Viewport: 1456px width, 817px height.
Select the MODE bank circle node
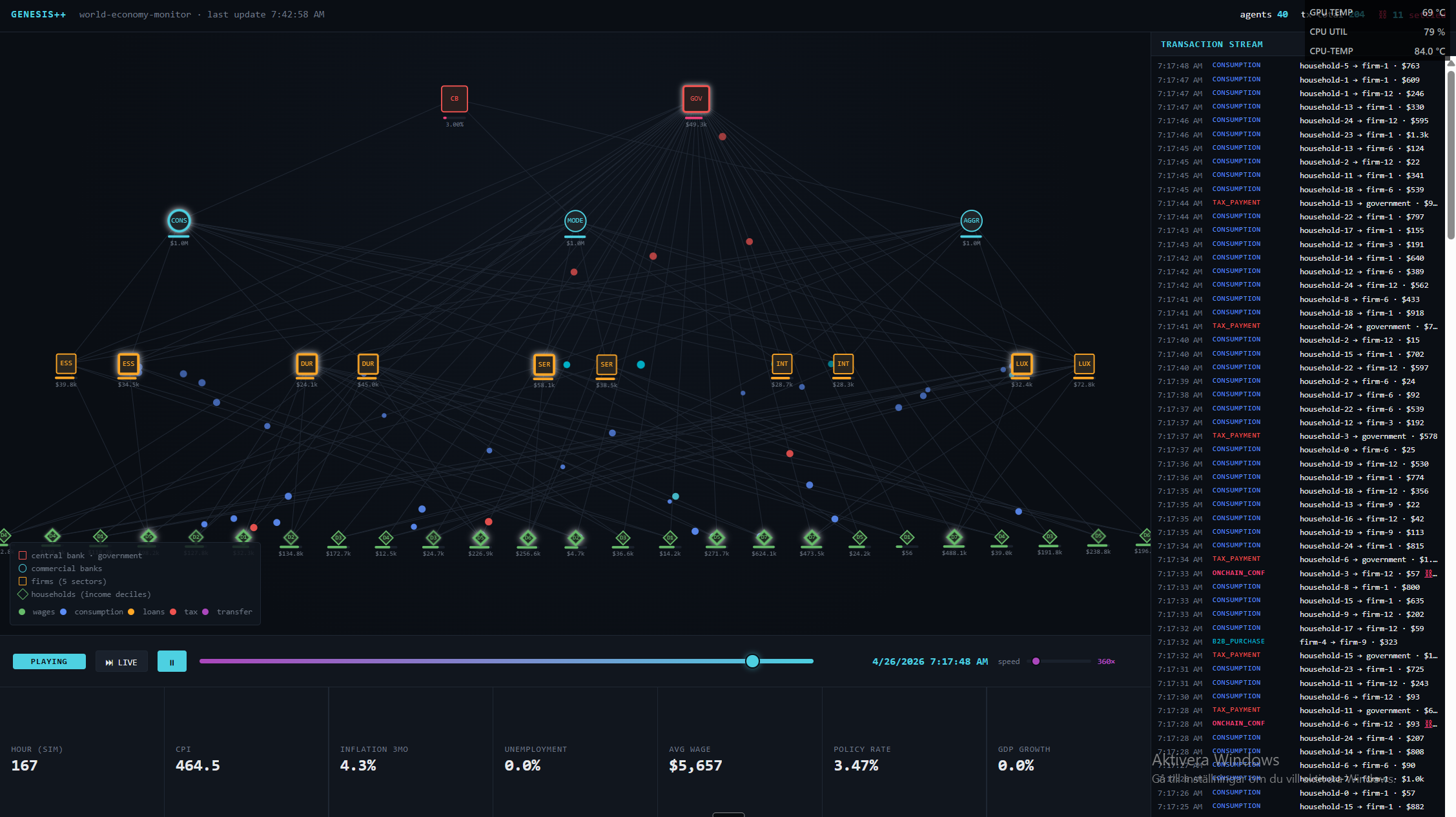click(x=575, y=221)
